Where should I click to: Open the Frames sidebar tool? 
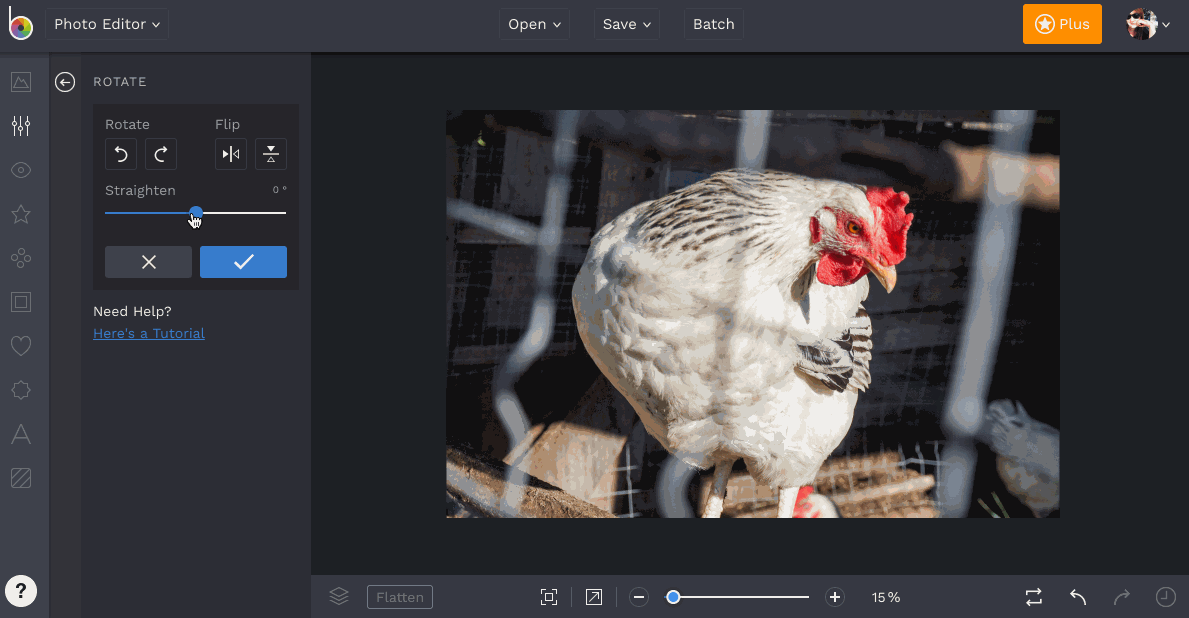[x=21, y=302]
